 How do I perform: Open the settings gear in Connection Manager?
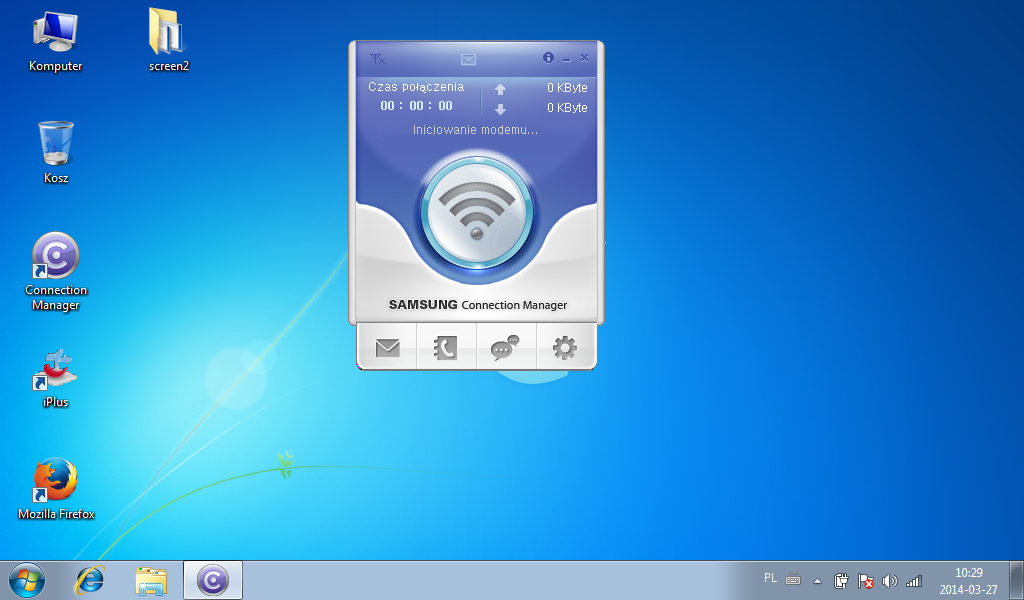coord(565,347)
